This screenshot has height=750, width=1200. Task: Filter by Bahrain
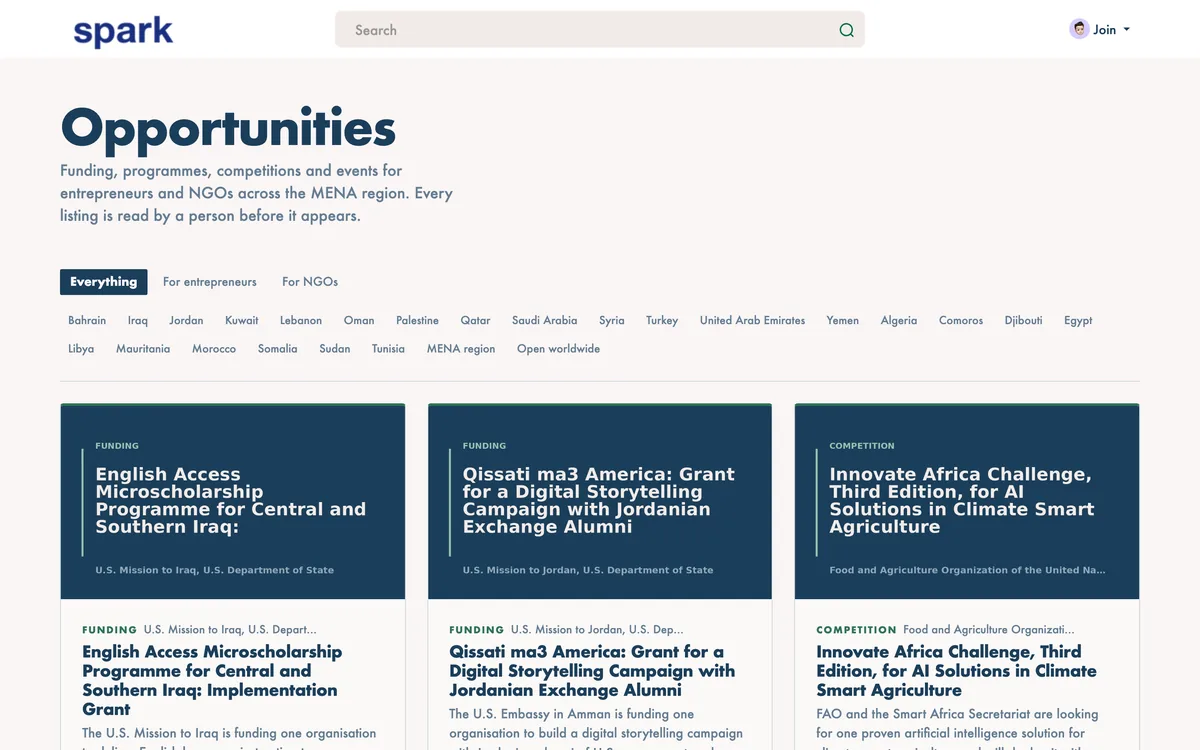click(x=87, y=321)
